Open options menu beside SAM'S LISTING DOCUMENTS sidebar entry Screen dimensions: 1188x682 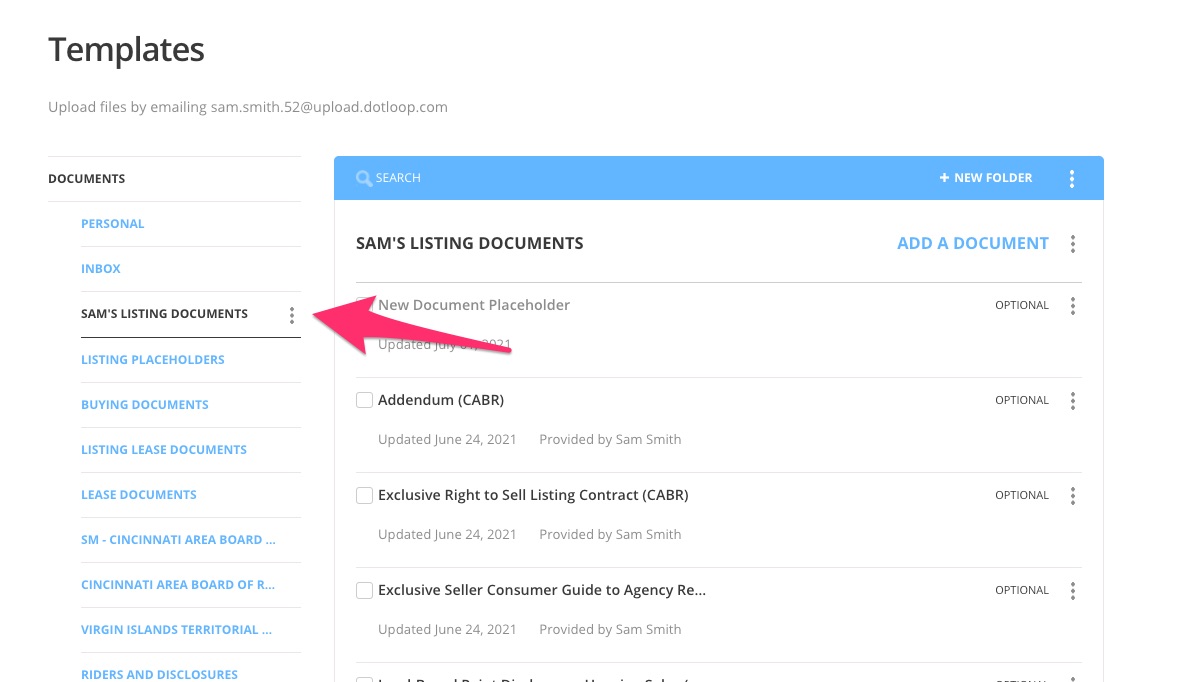[291, 314]
